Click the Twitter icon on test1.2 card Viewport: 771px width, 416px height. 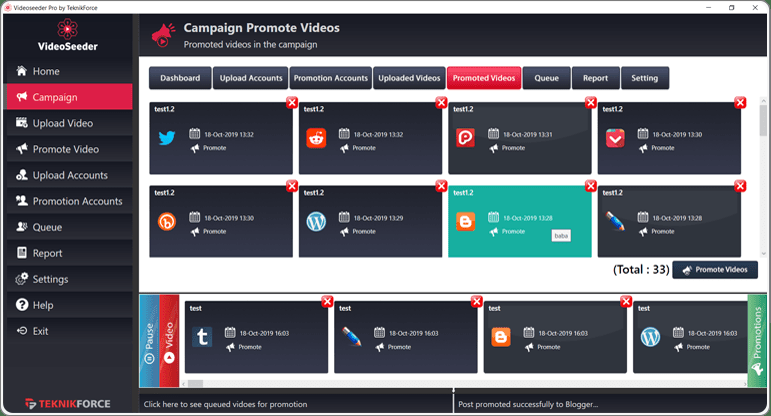pyautogui.click(x=167, y=138)
